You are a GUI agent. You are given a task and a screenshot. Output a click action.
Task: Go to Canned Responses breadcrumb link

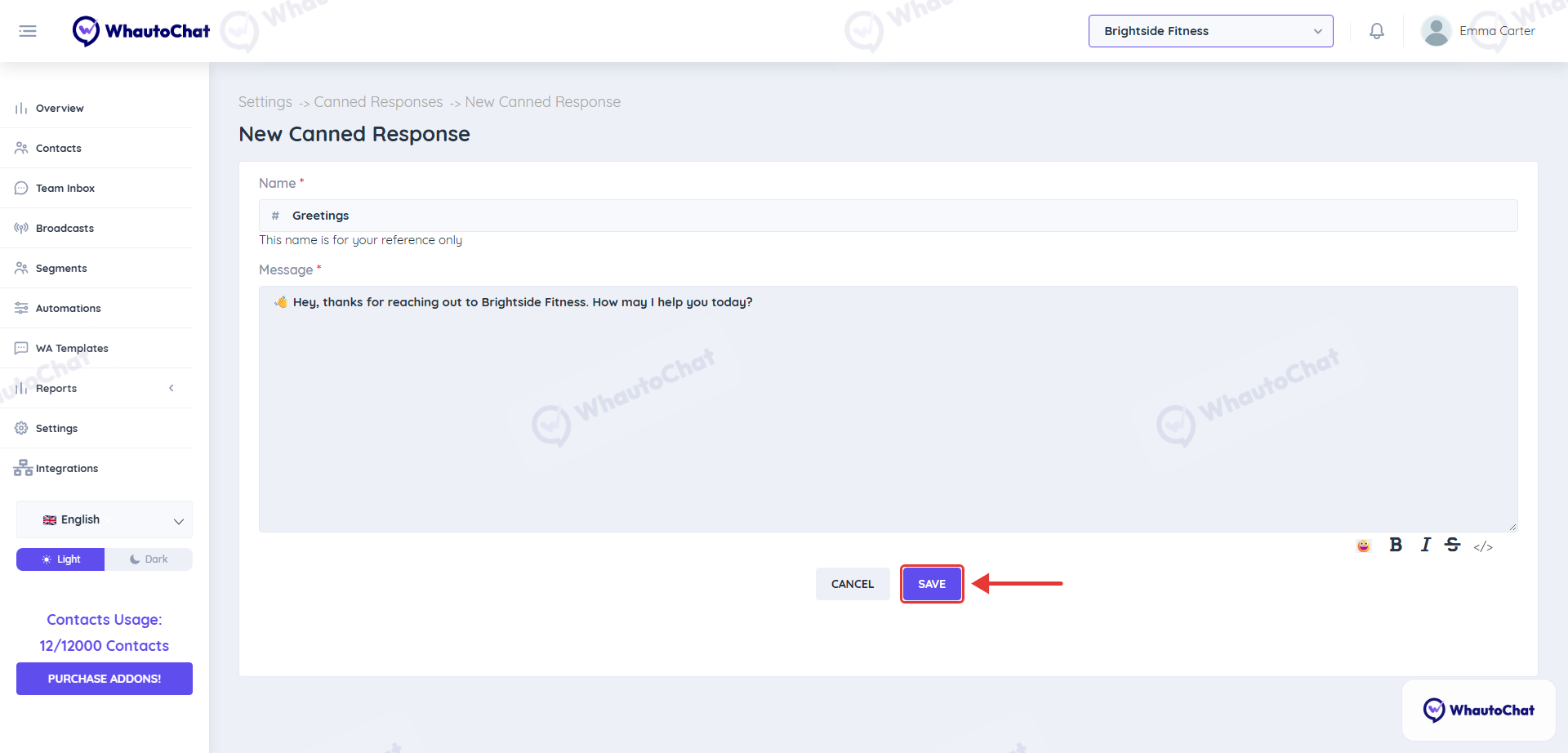(x=378, y=102)
